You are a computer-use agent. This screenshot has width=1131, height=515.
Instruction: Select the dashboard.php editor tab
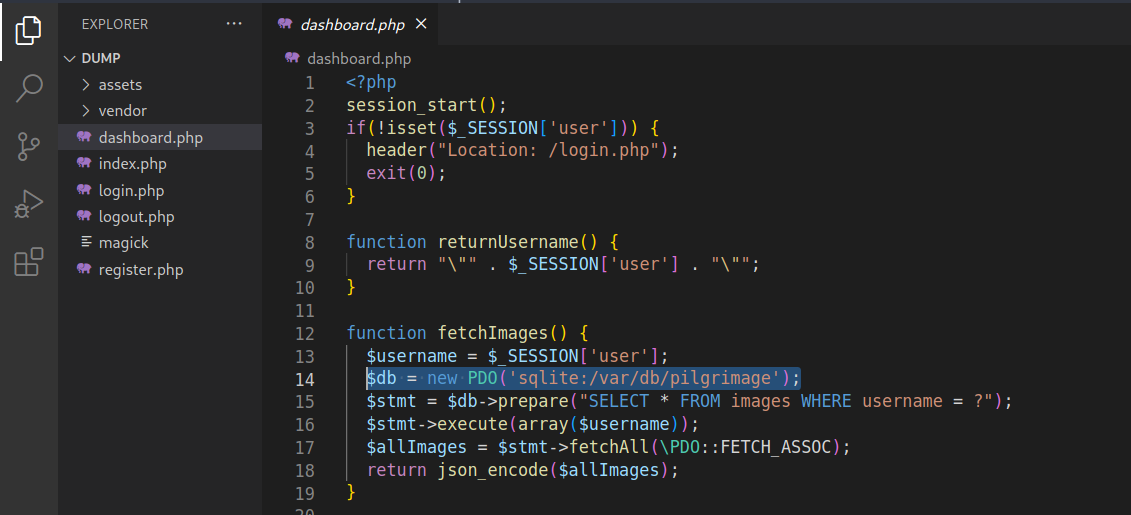click(x=350, y=25)
